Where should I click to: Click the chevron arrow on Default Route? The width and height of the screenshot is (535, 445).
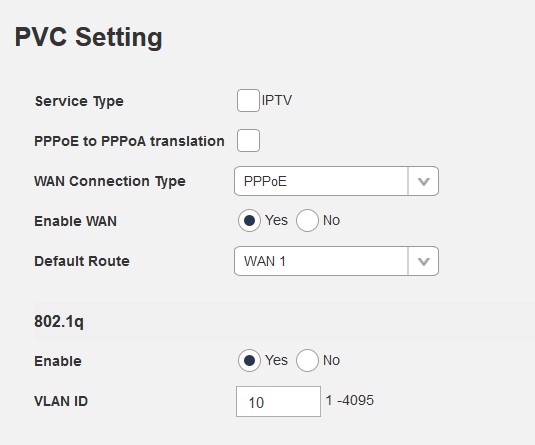(423, 261)
